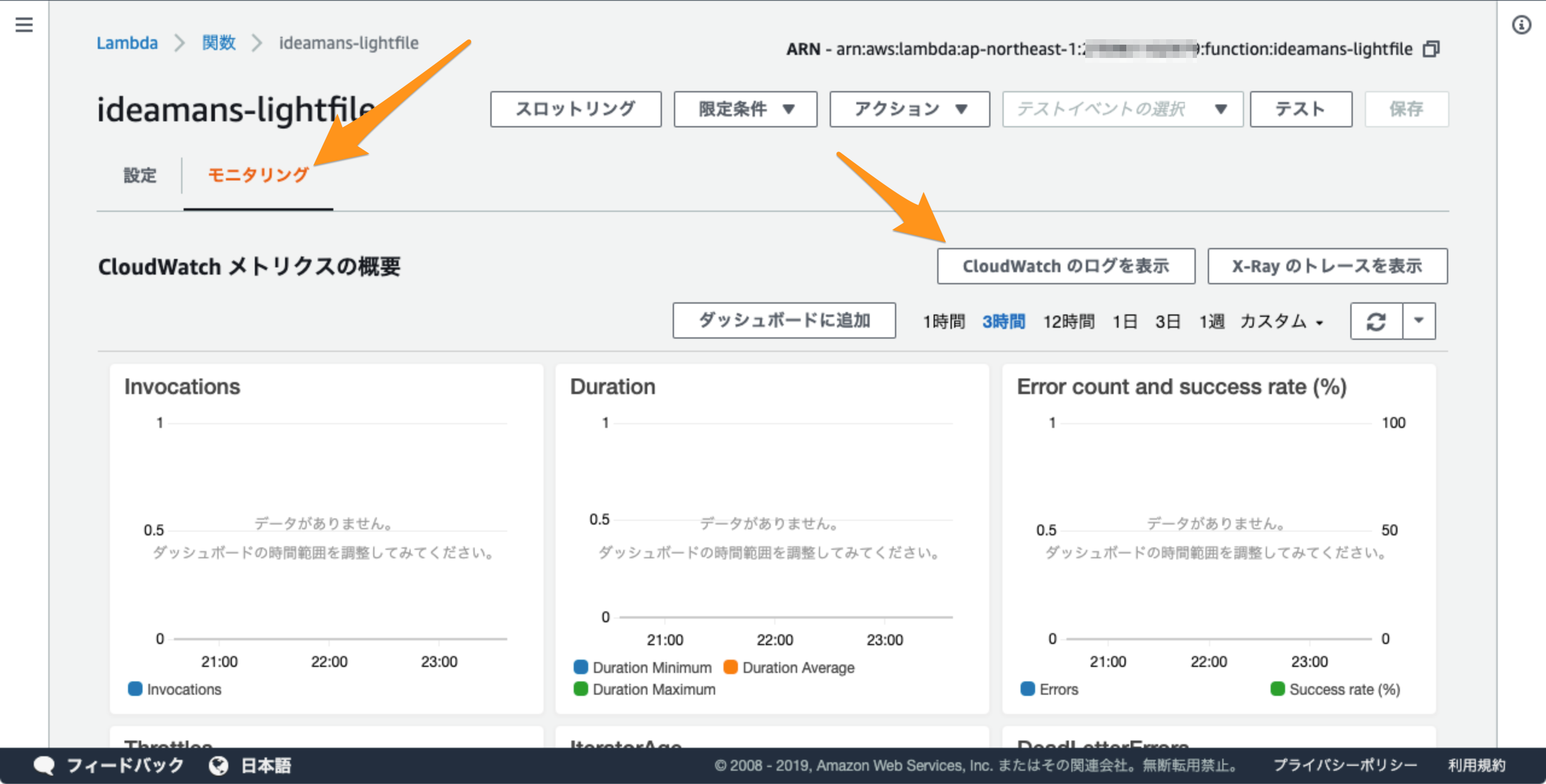Click CloudWatch のログを表示 button
Screen dimensions: 1546x784
coord(1066,266)
